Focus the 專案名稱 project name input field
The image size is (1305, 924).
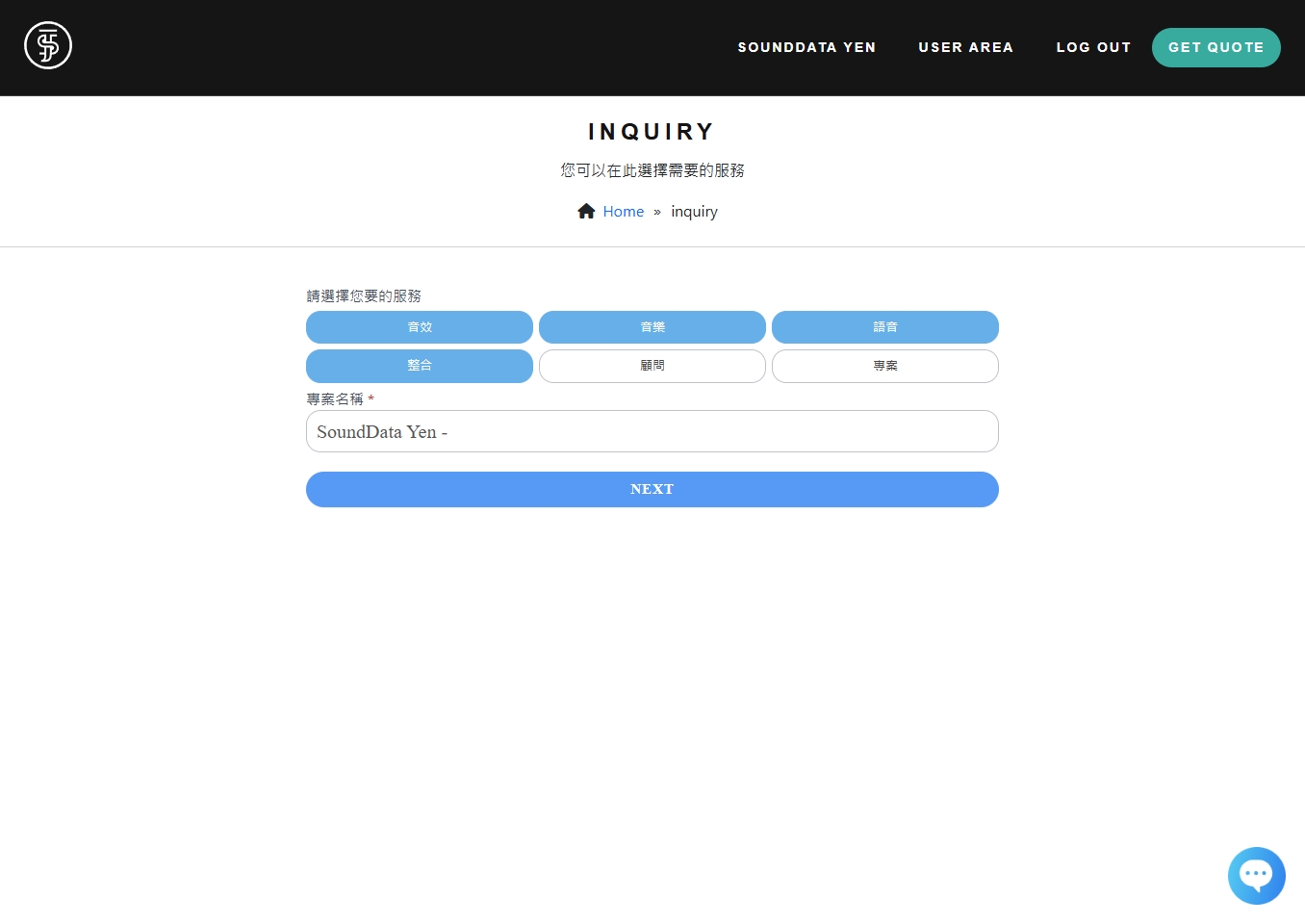coord(652,431)
